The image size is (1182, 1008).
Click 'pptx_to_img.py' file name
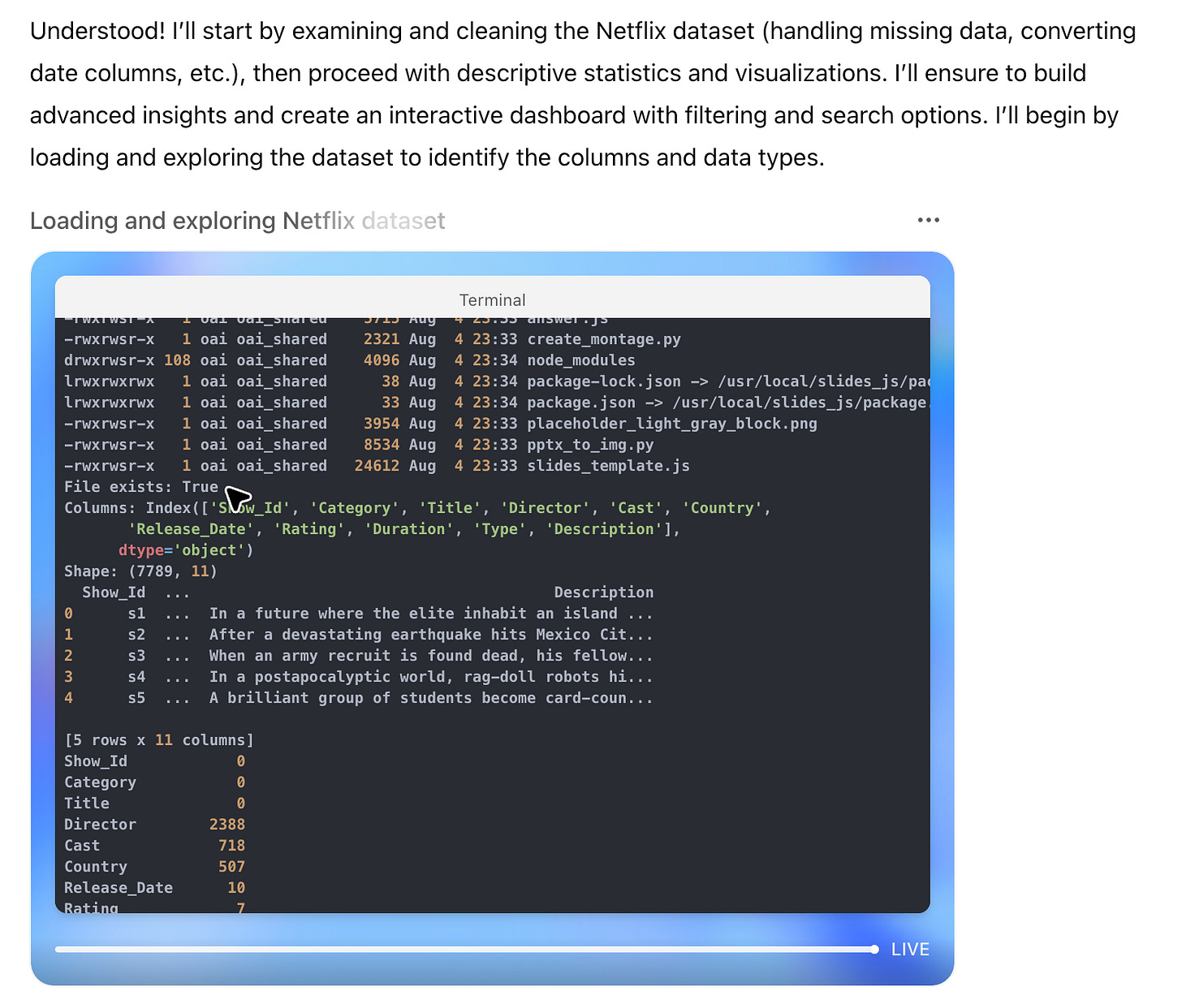tap(590, 445)
